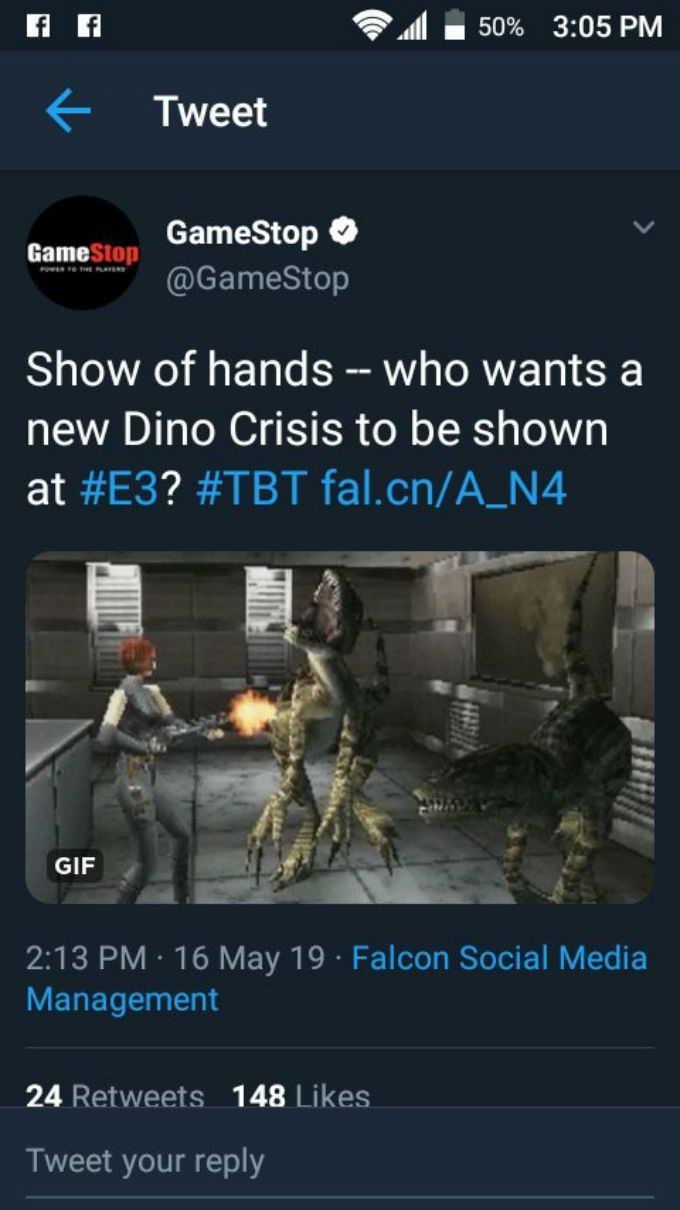Open the @GameStop handle
The width and height of the screenshot is (680, 1210).
pos(257,278)
